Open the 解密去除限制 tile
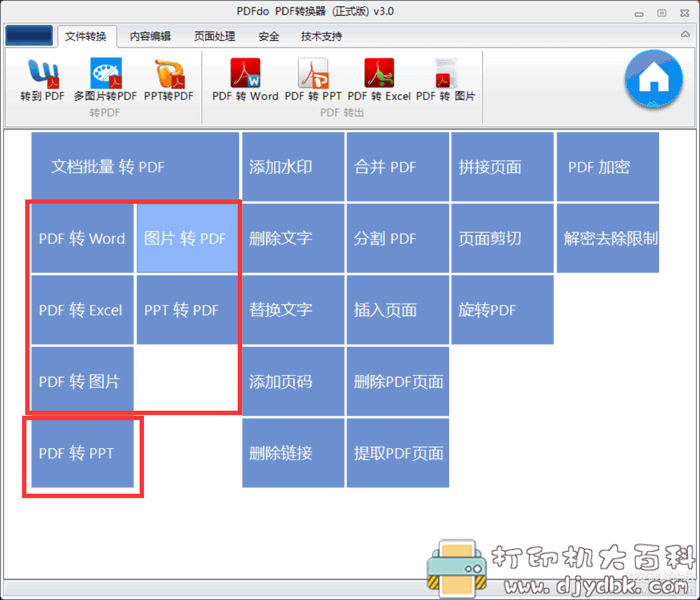This screenshot has width=700, height=600. (x=608, y=238)
